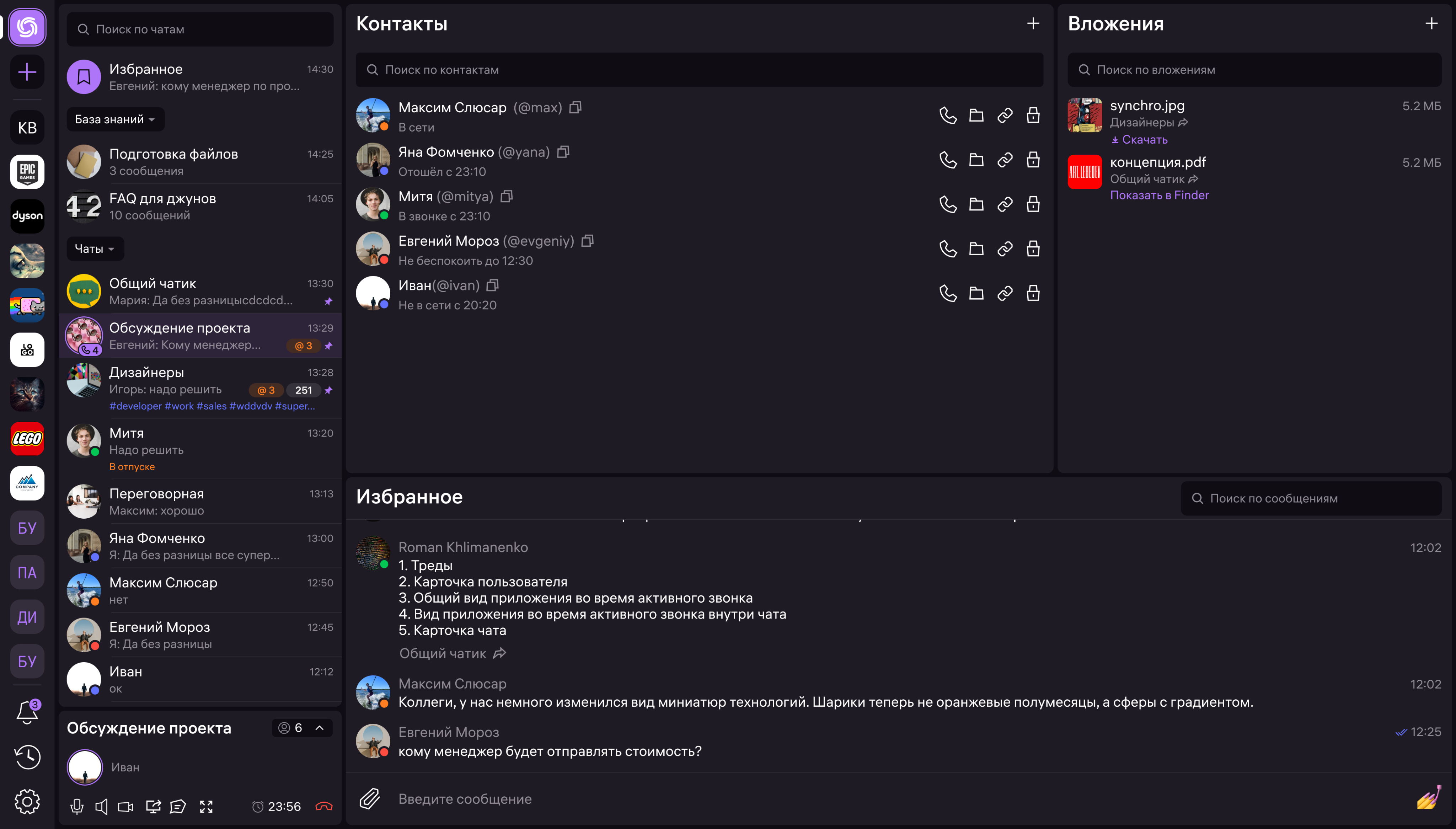
Task: Copy link for contact Митя
Action: pos(1005,204)
